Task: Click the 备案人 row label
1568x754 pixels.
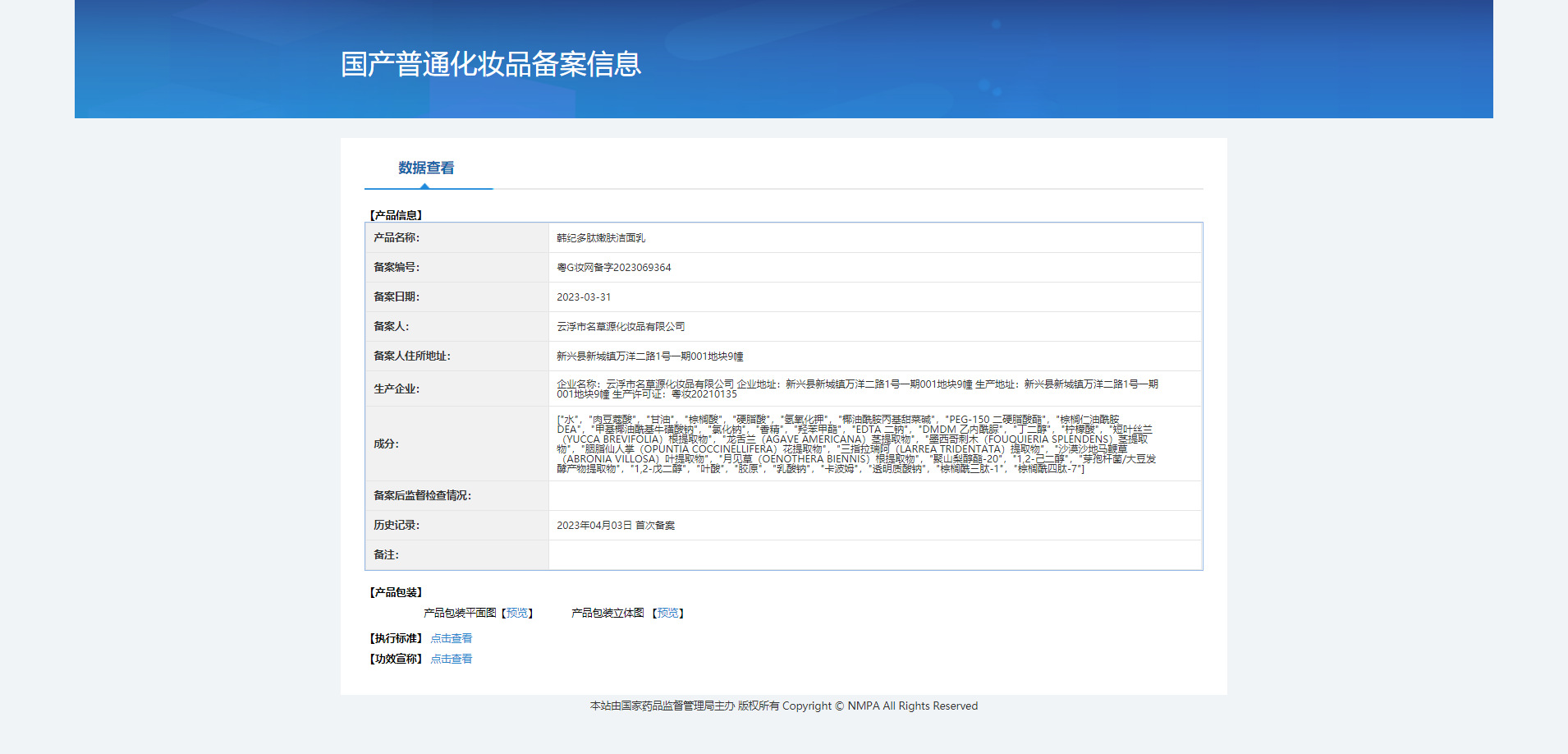Action: (392, 327)
